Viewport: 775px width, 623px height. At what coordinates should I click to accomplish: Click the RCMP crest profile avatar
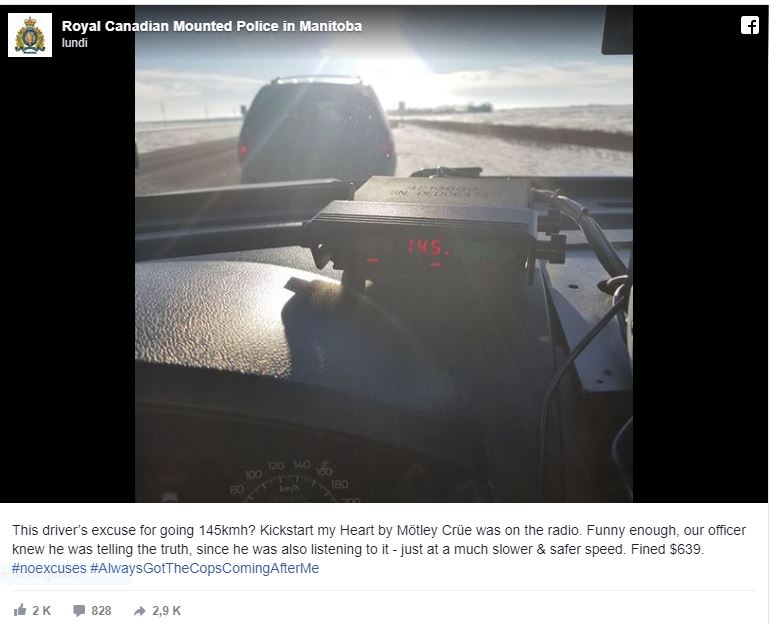(x=30, y=35)
